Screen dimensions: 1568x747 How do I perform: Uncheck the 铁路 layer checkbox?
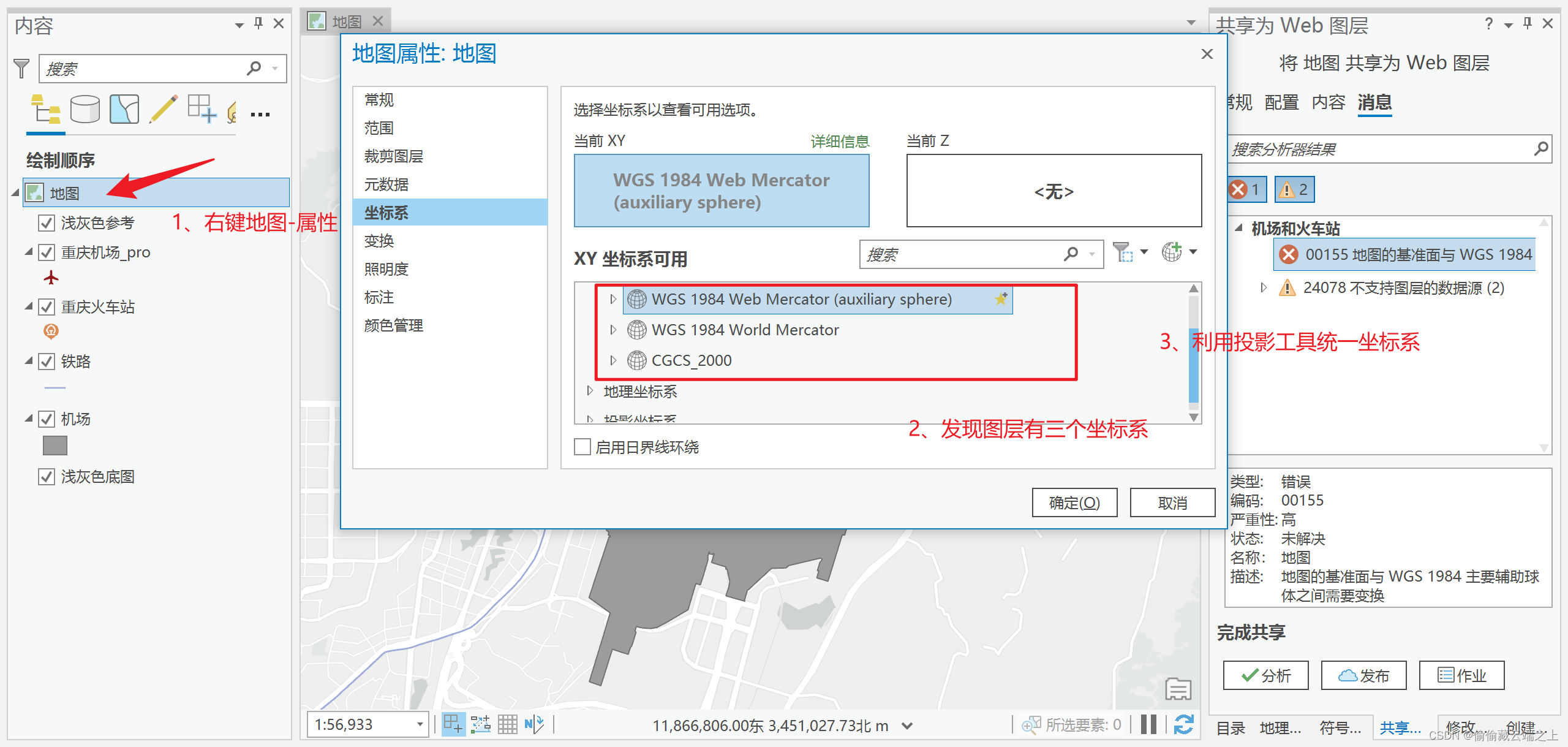47,362
